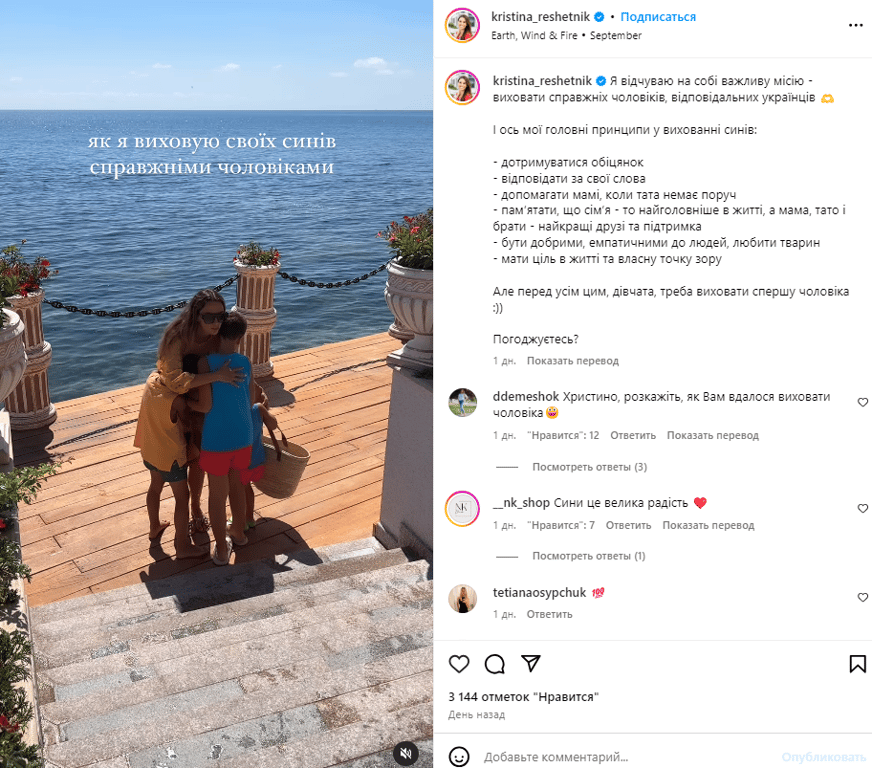Reply to ddemeshok's comment

[633, 435]
